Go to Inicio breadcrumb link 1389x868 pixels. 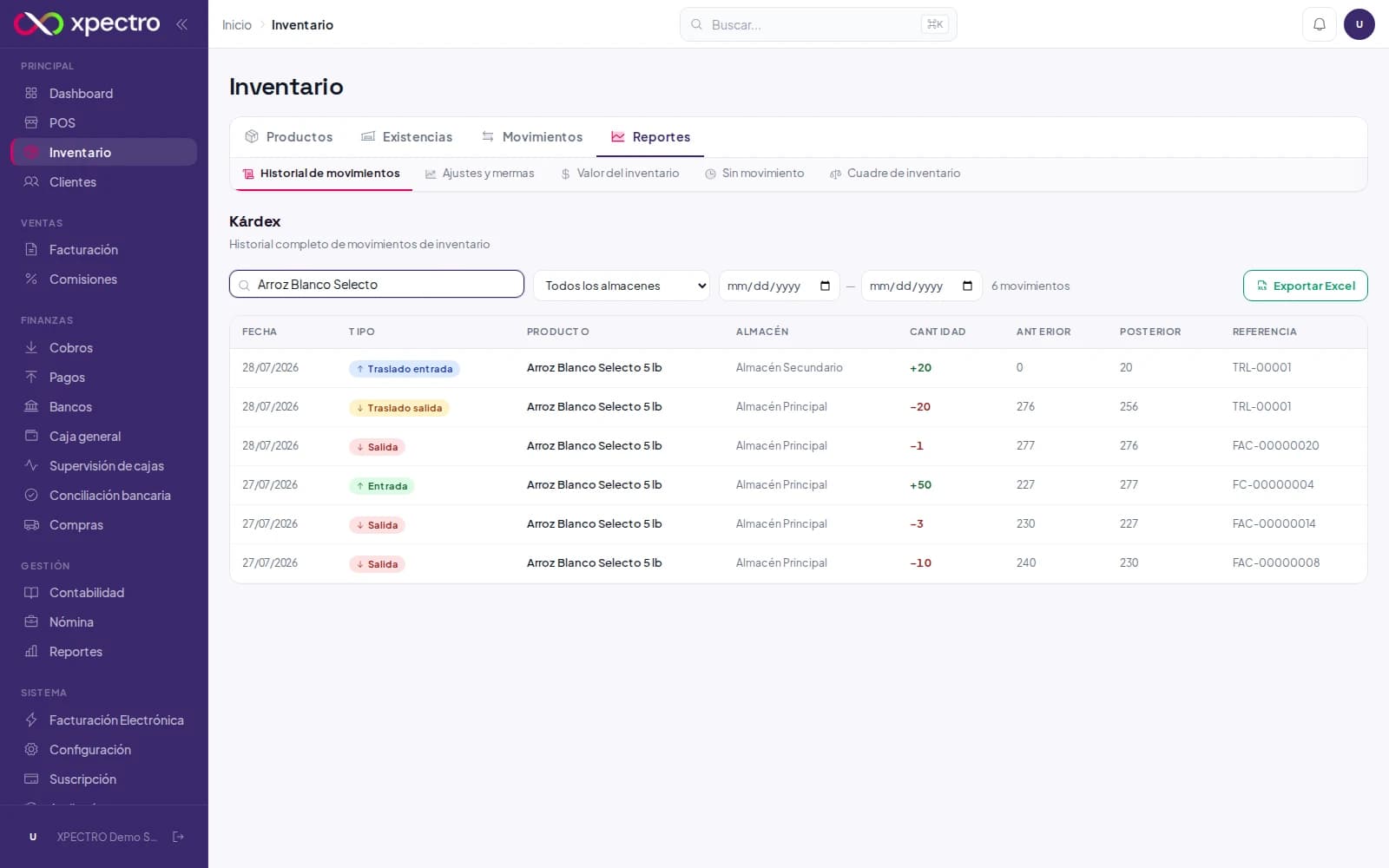237,25
